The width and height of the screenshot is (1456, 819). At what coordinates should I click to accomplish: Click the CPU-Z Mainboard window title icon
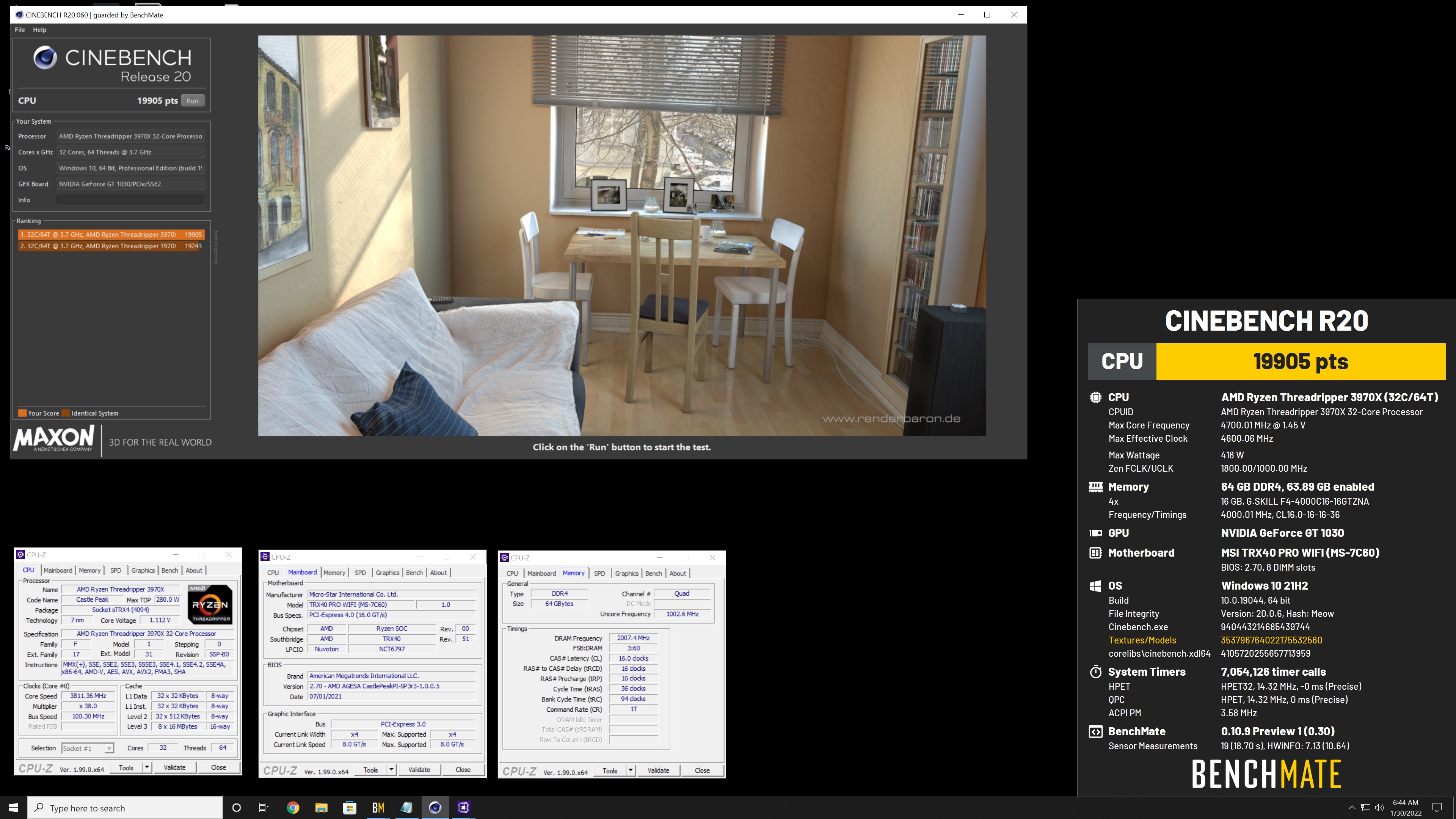point(265,557)
